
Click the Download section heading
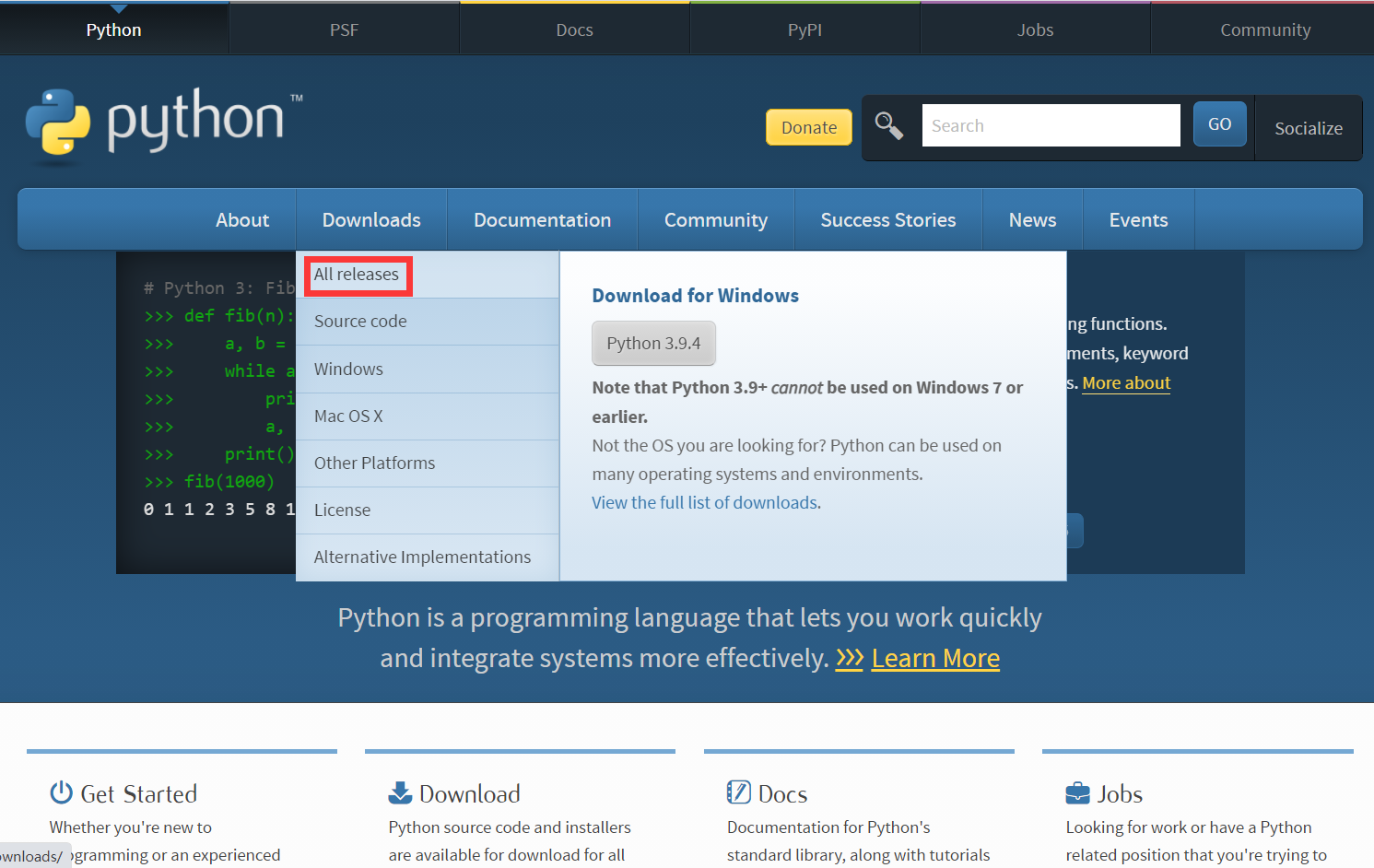coord(470,793)
